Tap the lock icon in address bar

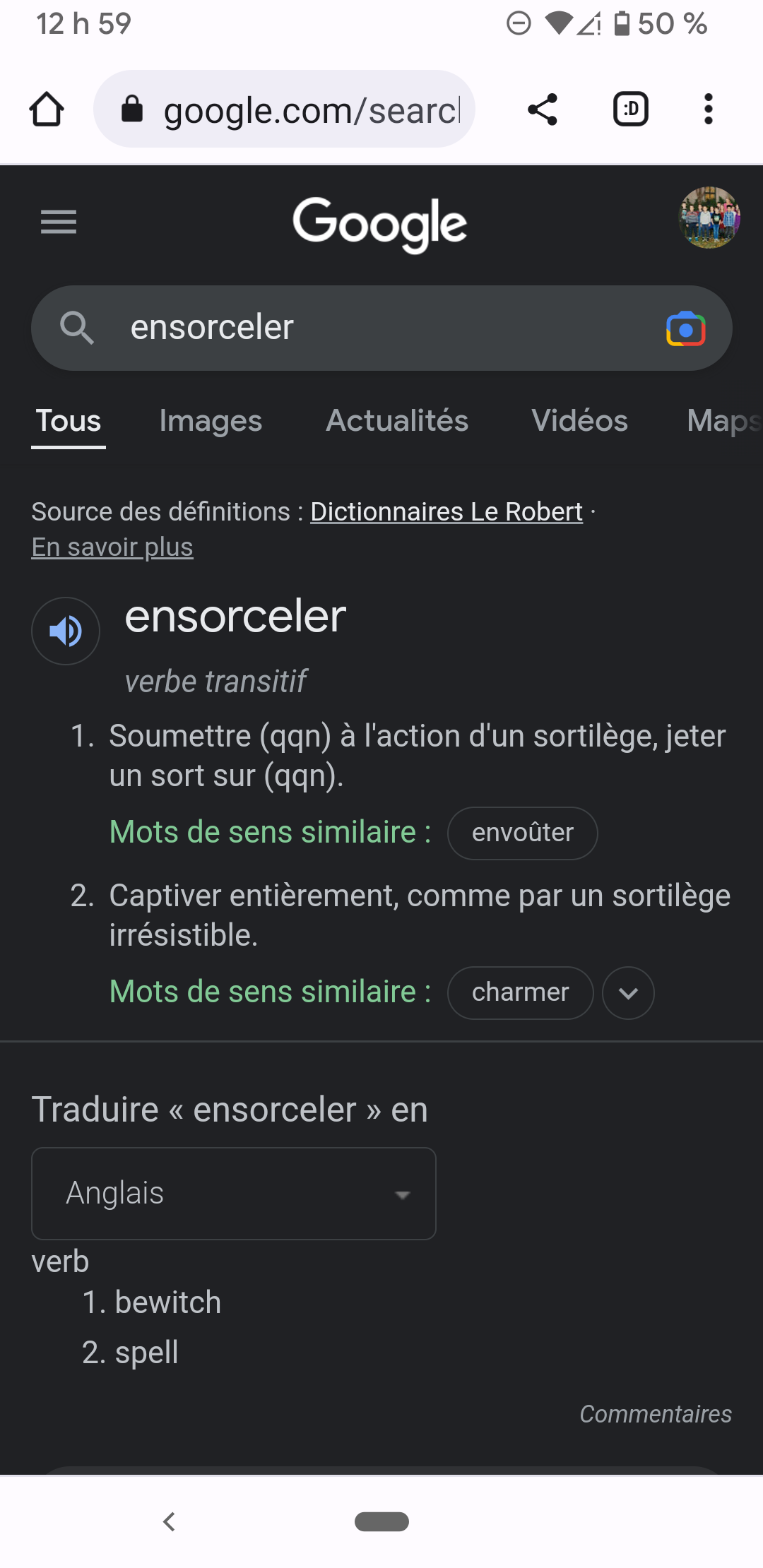point(132,109)
